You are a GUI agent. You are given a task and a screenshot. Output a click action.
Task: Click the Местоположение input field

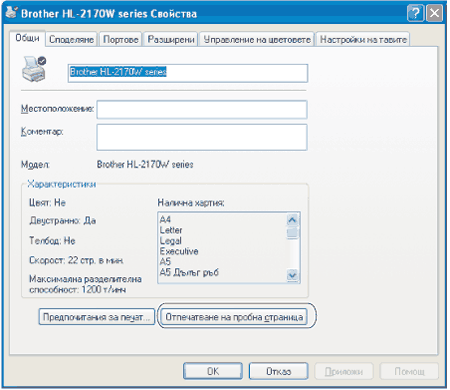tap(202, 110)
